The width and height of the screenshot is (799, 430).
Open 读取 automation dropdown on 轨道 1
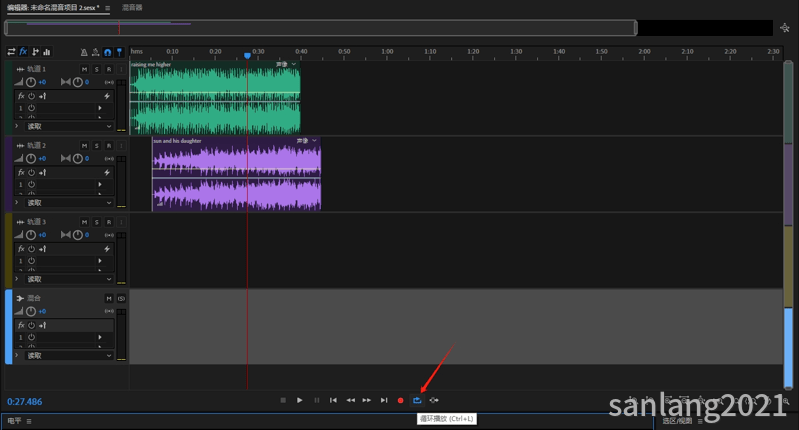[x=69, y=126]
